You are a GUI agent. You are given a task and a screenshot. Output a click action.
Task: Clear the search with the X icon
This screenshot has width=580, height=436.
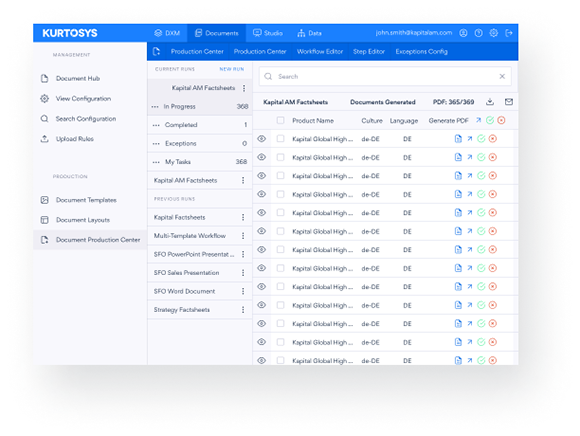[x=502, y=76]
